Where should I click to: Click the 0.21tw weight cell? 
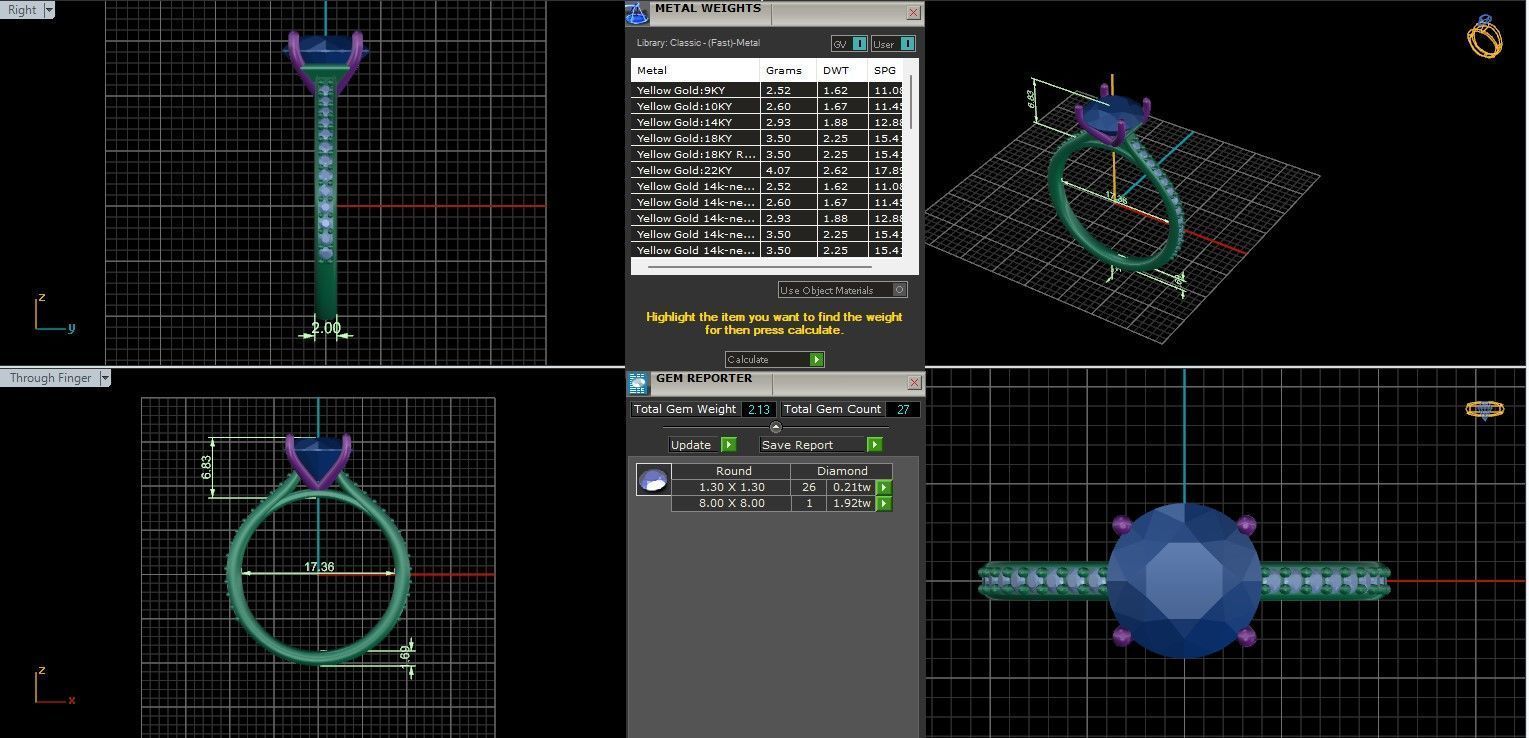852,488
